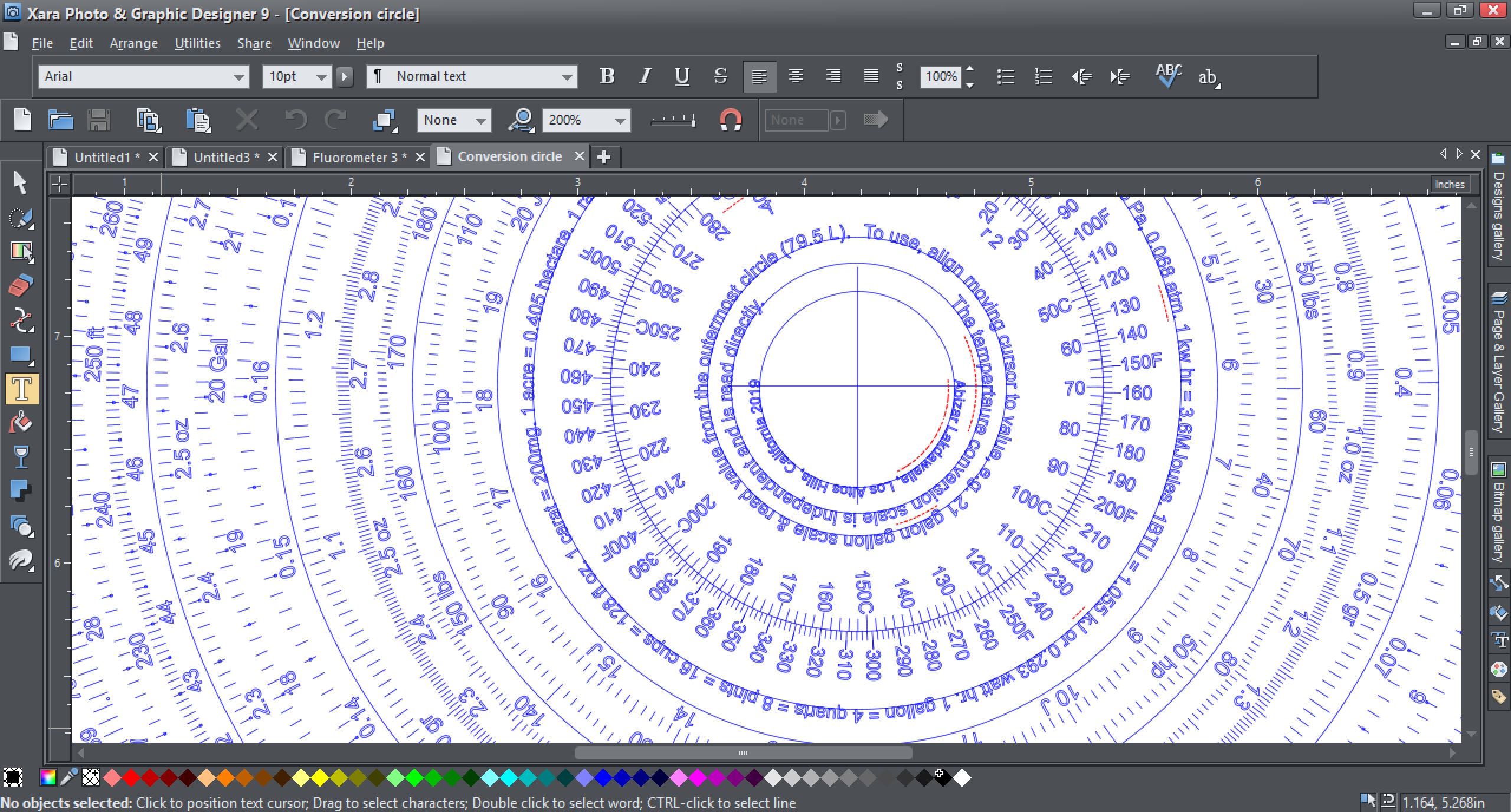Toggle Underline text formatting
The width and height of the screenshot is (1511, 812).
[680, 76]
